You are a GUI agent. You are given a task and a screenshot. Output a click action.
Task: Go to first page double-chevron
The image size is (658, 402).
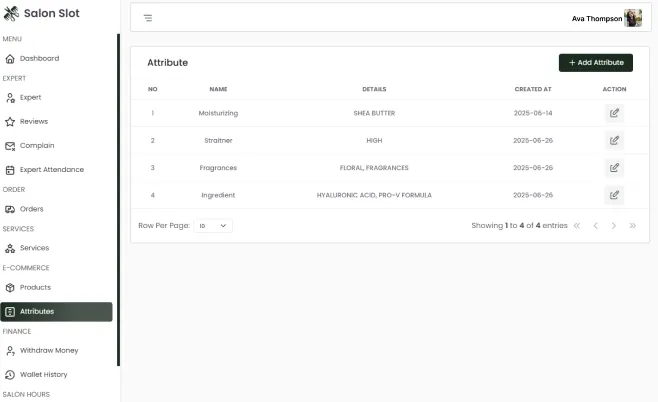pyautogui.click(x=577, y=226)
